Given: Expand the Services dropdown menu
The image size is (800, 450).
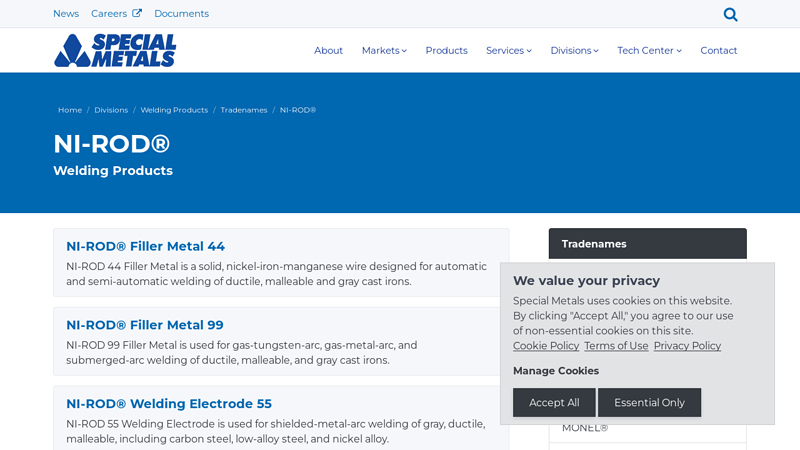Looking at the screenshot, I should tap(508, 51).
